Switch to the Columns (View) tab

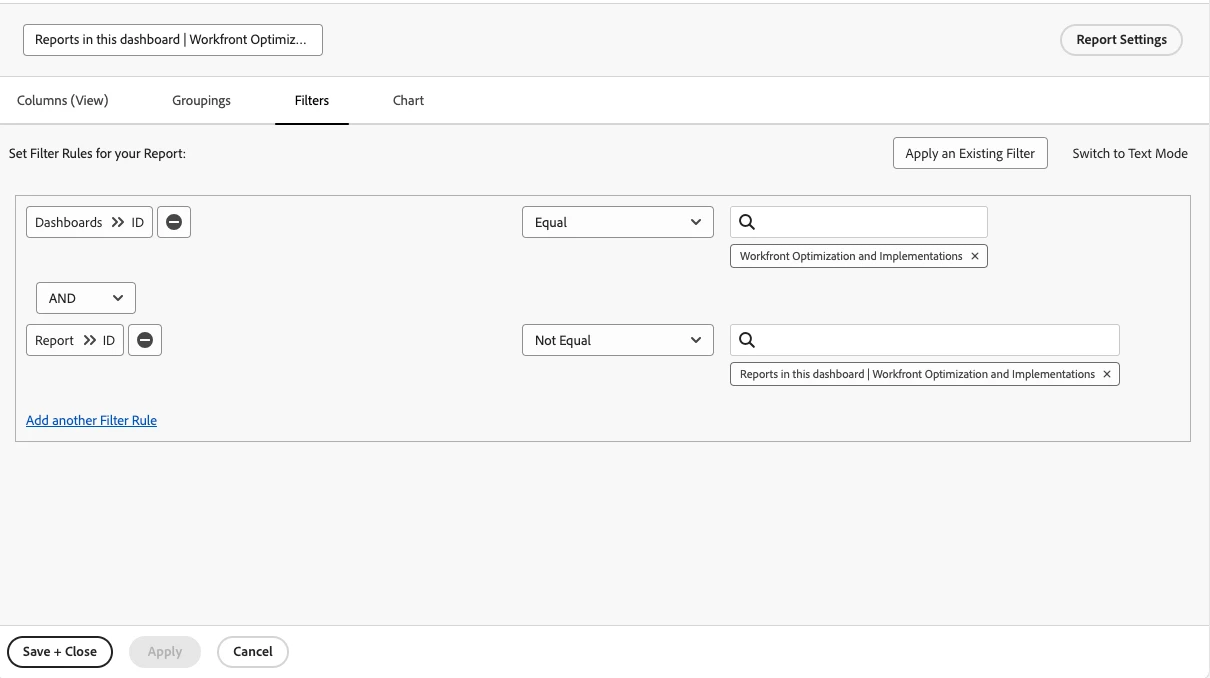[x=63, y=100]
